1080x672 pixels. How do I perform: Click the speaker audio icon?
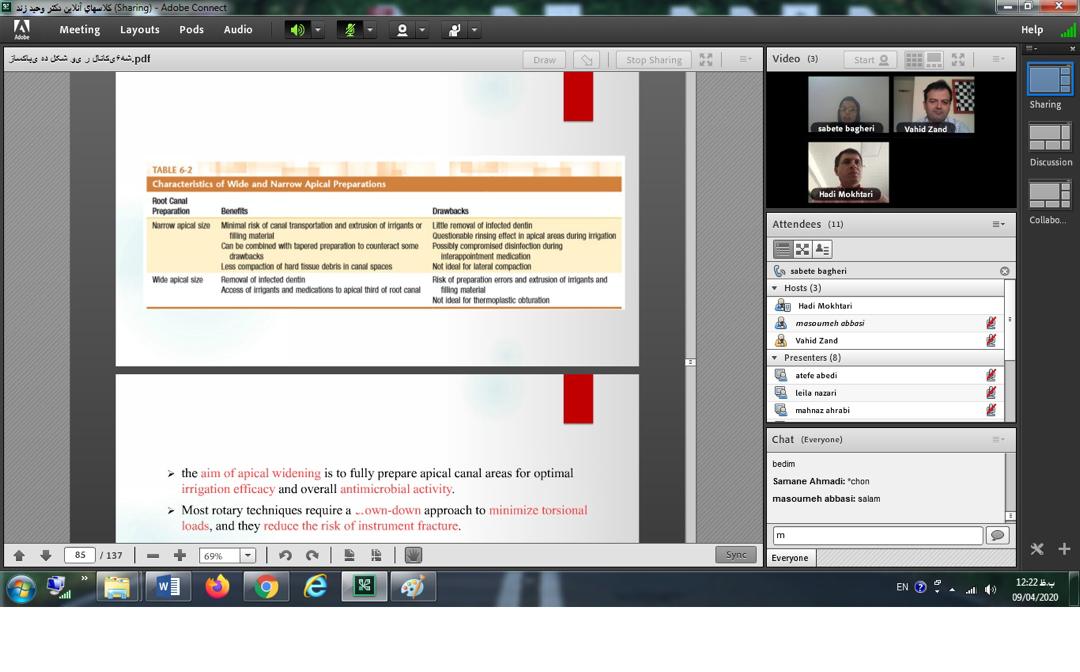click(297, 30)
